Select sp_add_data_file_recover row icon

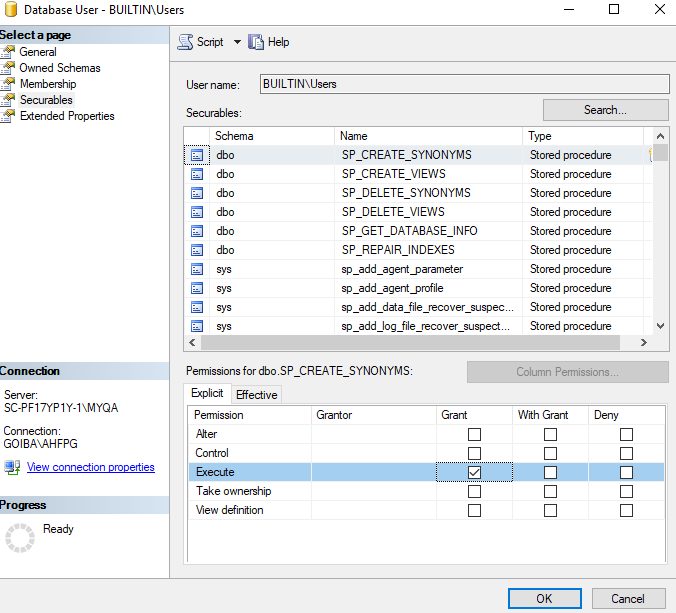(197, 307)
